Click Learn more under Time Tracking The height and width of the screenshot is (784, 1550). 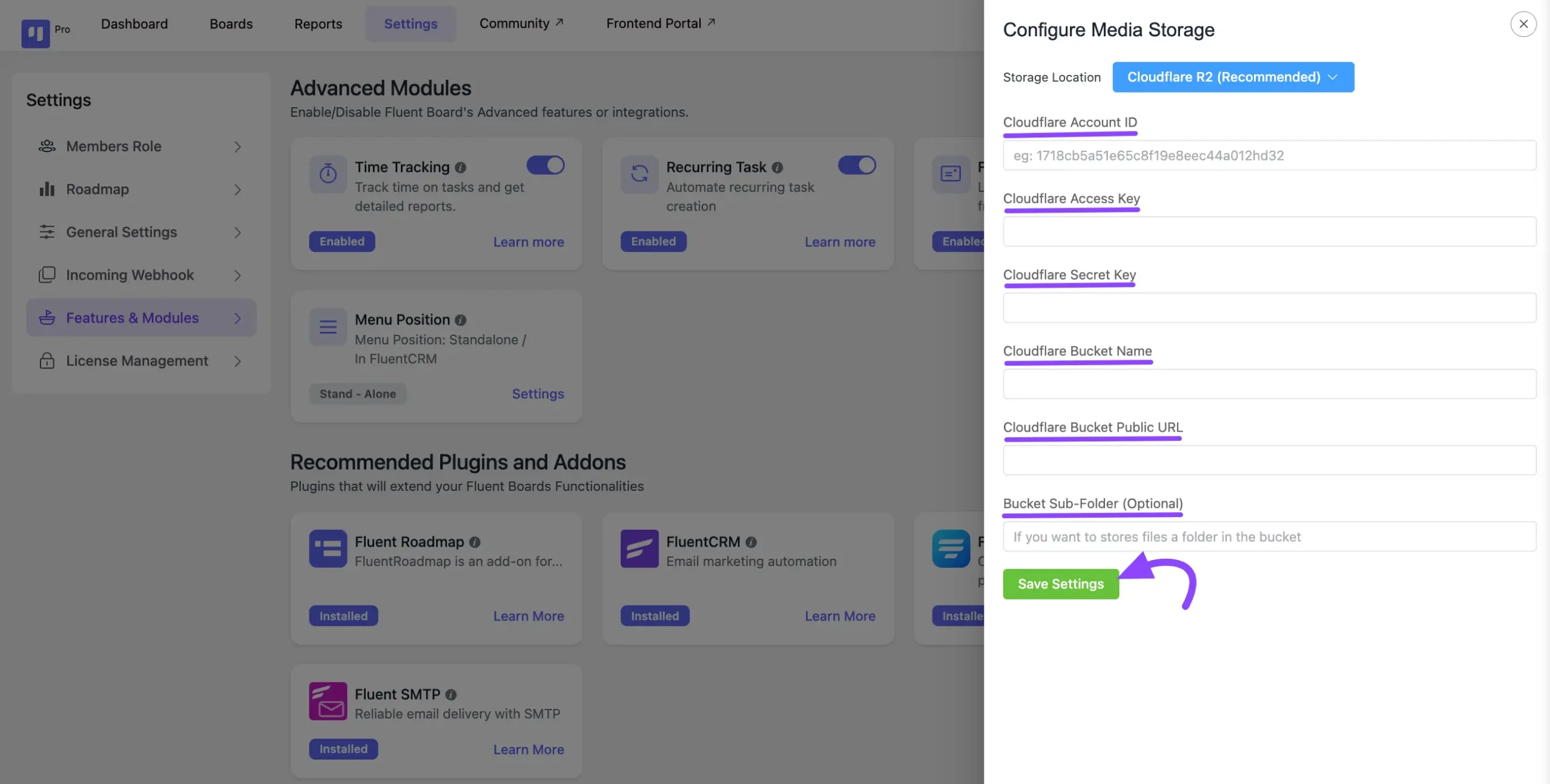tap(529, 242)
